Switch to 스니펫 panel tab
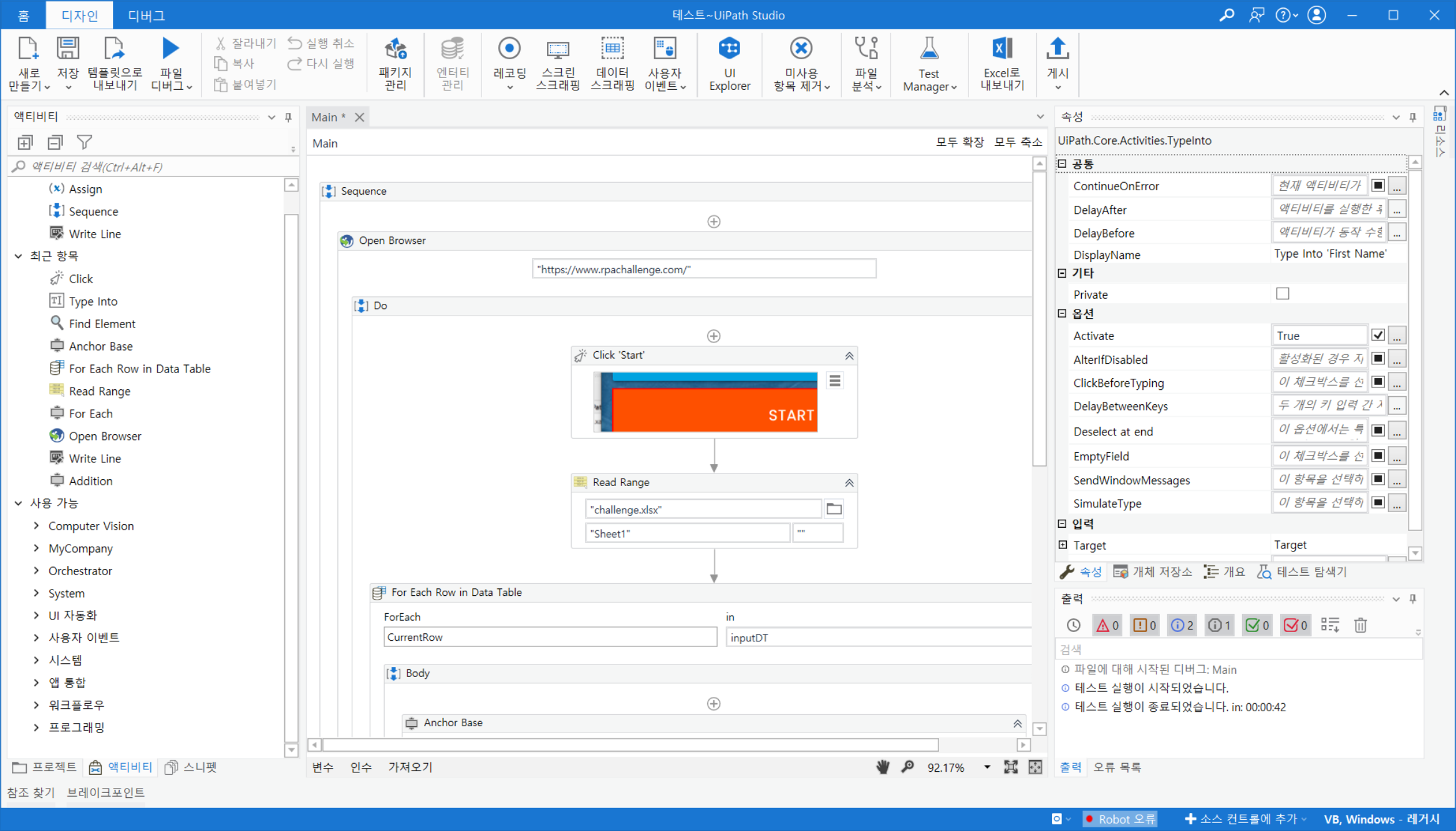This screenshot has height=831, width=1456. tap(191, 767)
